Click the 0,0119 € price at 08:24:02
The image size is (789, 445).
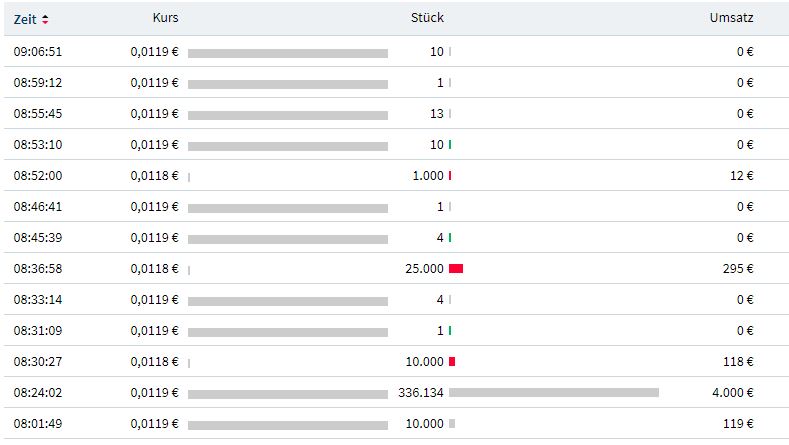[x=154, y=393]
